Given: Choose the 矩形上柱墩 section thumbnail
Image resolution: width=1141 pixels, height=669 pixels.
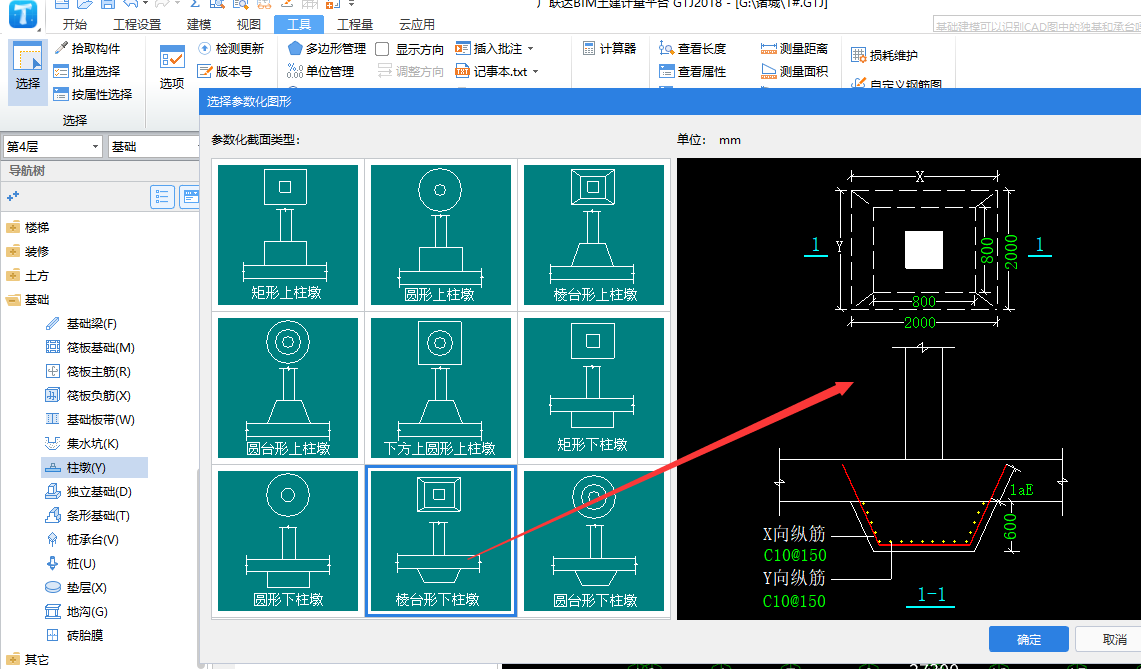Looking at the screenshot, I should click(x=287, y=234).
